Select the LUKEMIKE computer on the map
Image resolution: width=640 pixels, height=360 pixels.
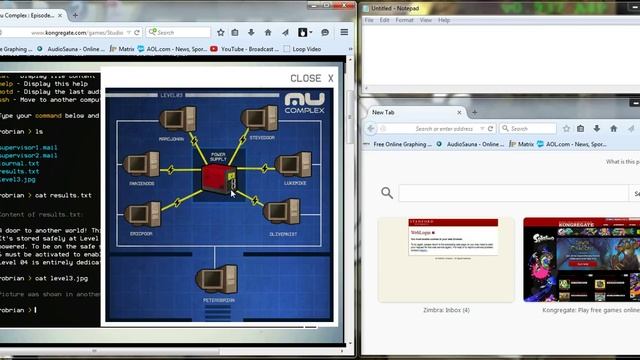click(x=294, y=165)
